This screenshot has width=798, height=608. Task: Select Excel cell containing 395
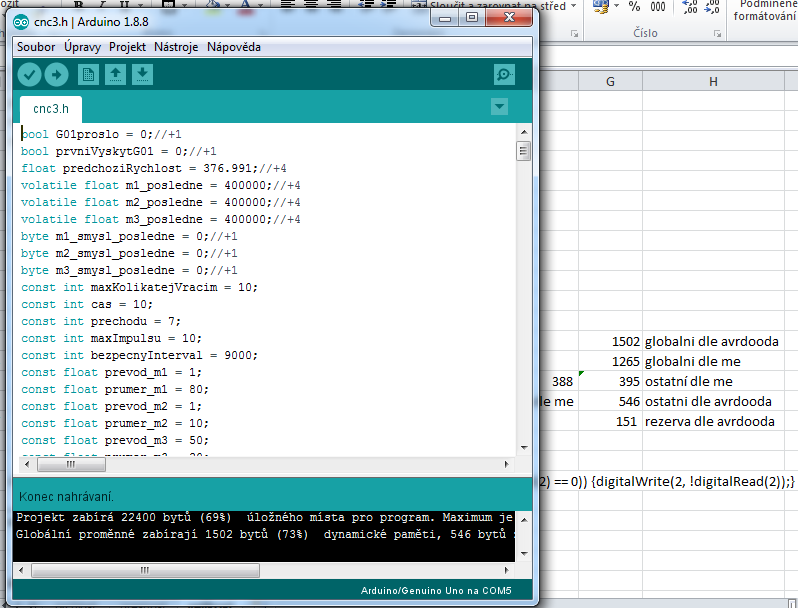pyautogui.click(x=610, y=381)
